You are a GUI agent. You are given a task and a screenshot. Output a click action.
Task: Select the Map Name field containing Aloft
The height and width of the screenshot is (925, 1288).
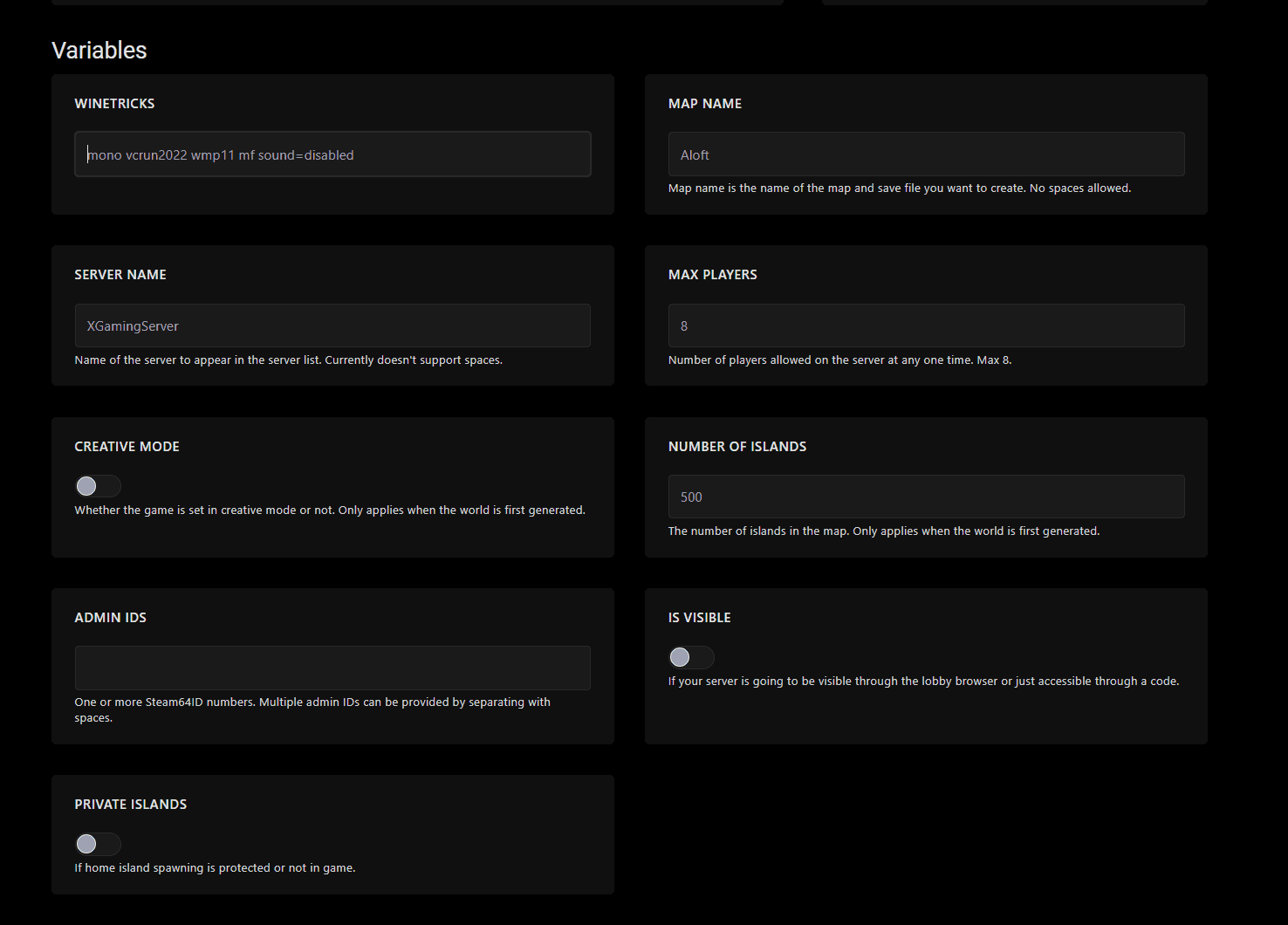point(925,154)
